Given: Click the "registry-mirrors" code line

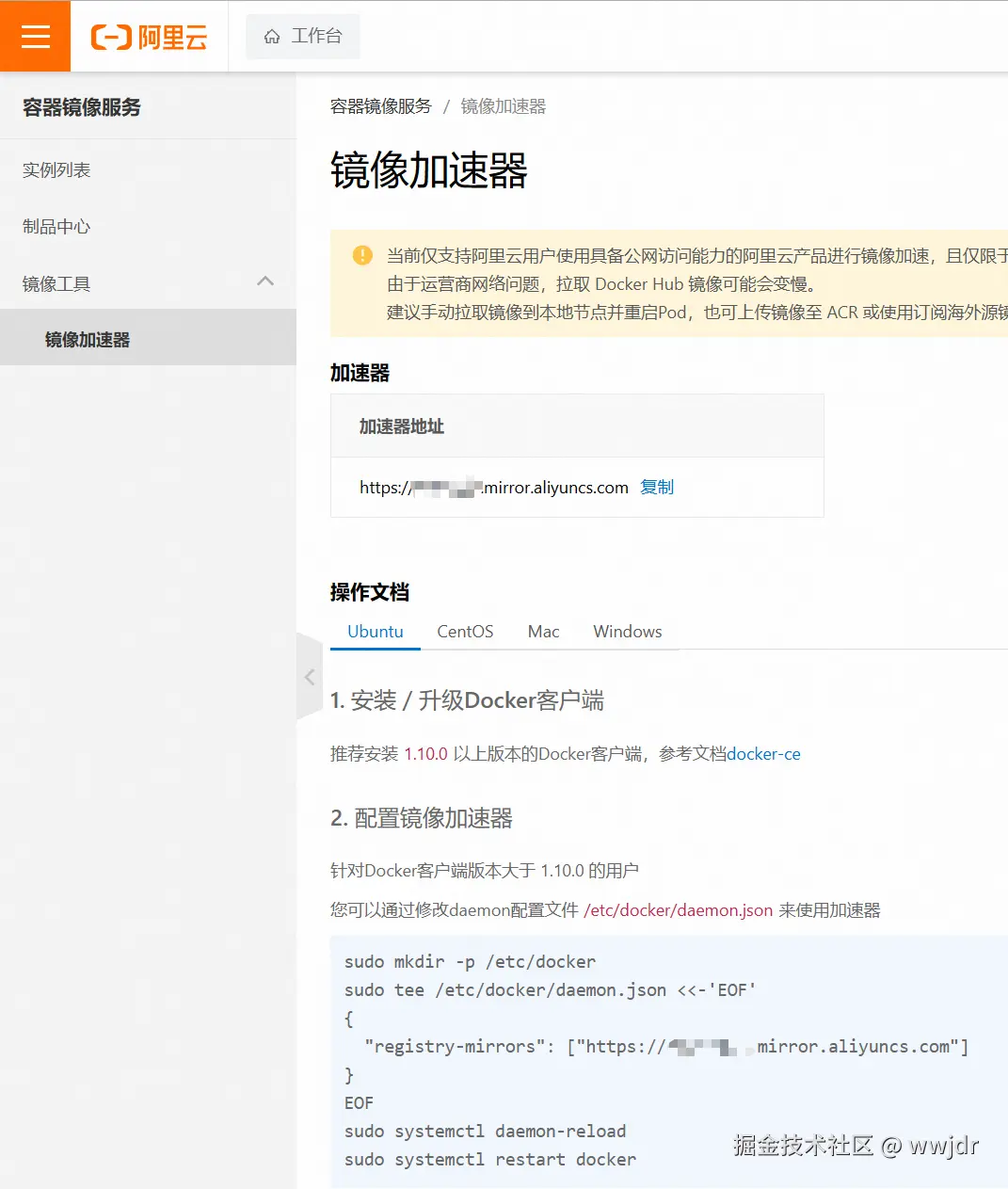Looking at the screenshot, I should 667,1047.
